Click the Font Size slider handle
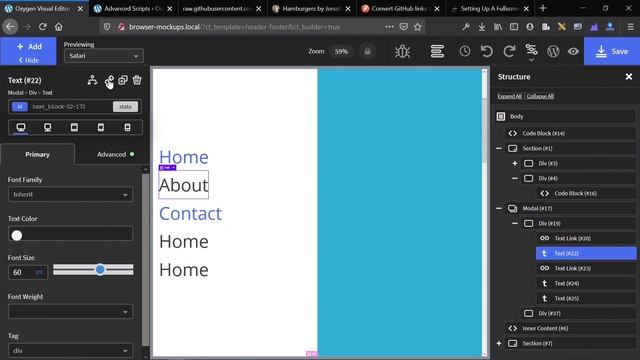 pos(100,269)
